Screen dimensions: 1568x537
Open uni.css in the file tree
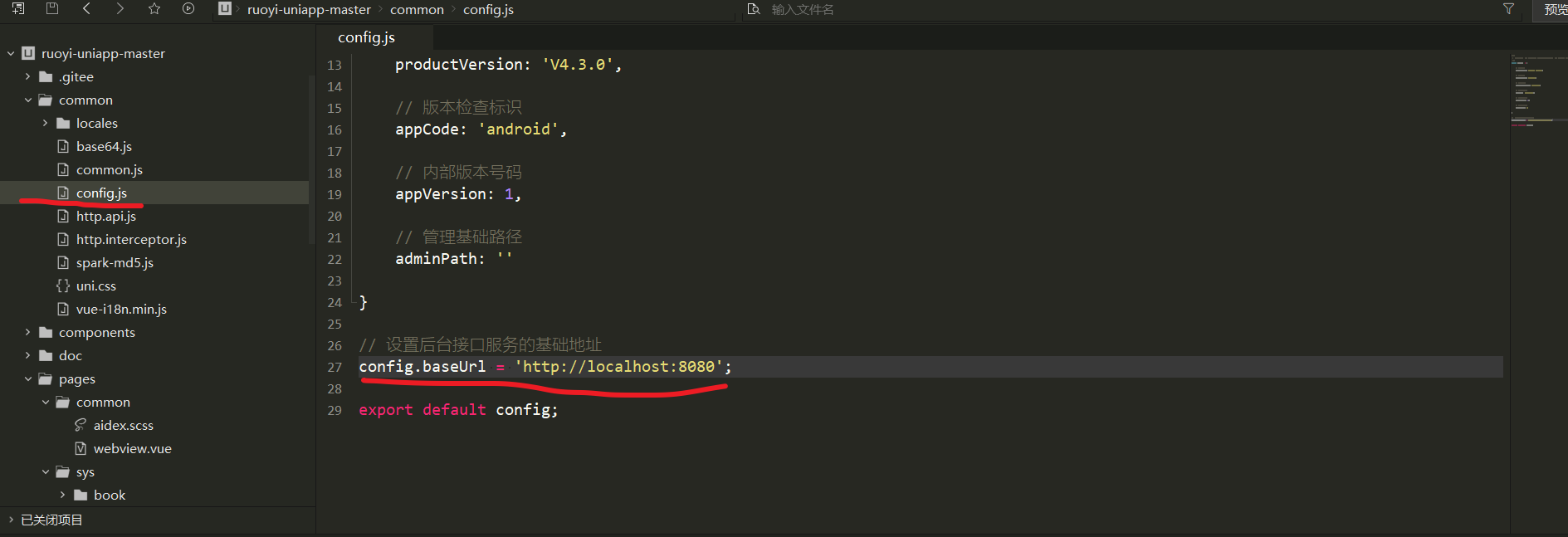95,286
